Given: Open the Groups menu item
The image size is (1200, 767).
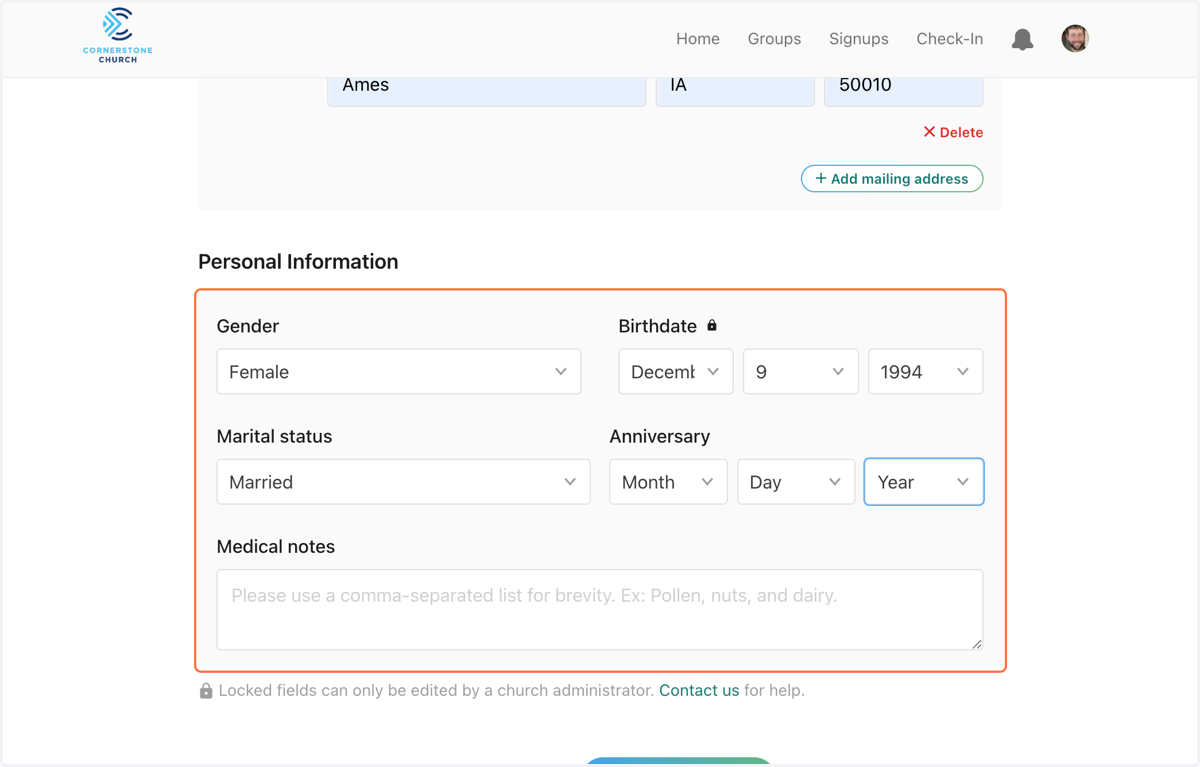Looking at the screenshot, I should point(774,39).
